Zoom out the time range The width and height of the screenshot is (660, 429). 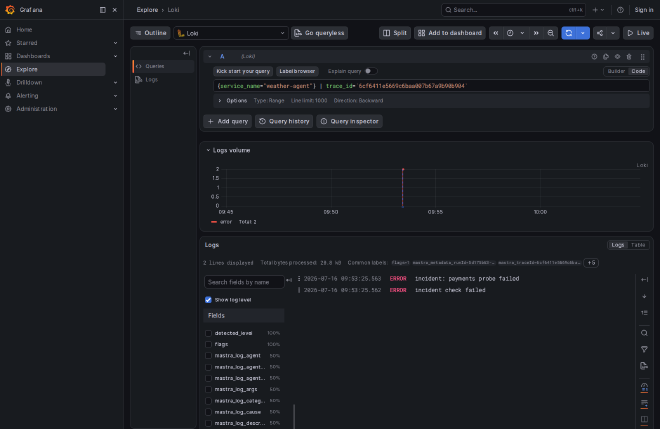[551, 33]
